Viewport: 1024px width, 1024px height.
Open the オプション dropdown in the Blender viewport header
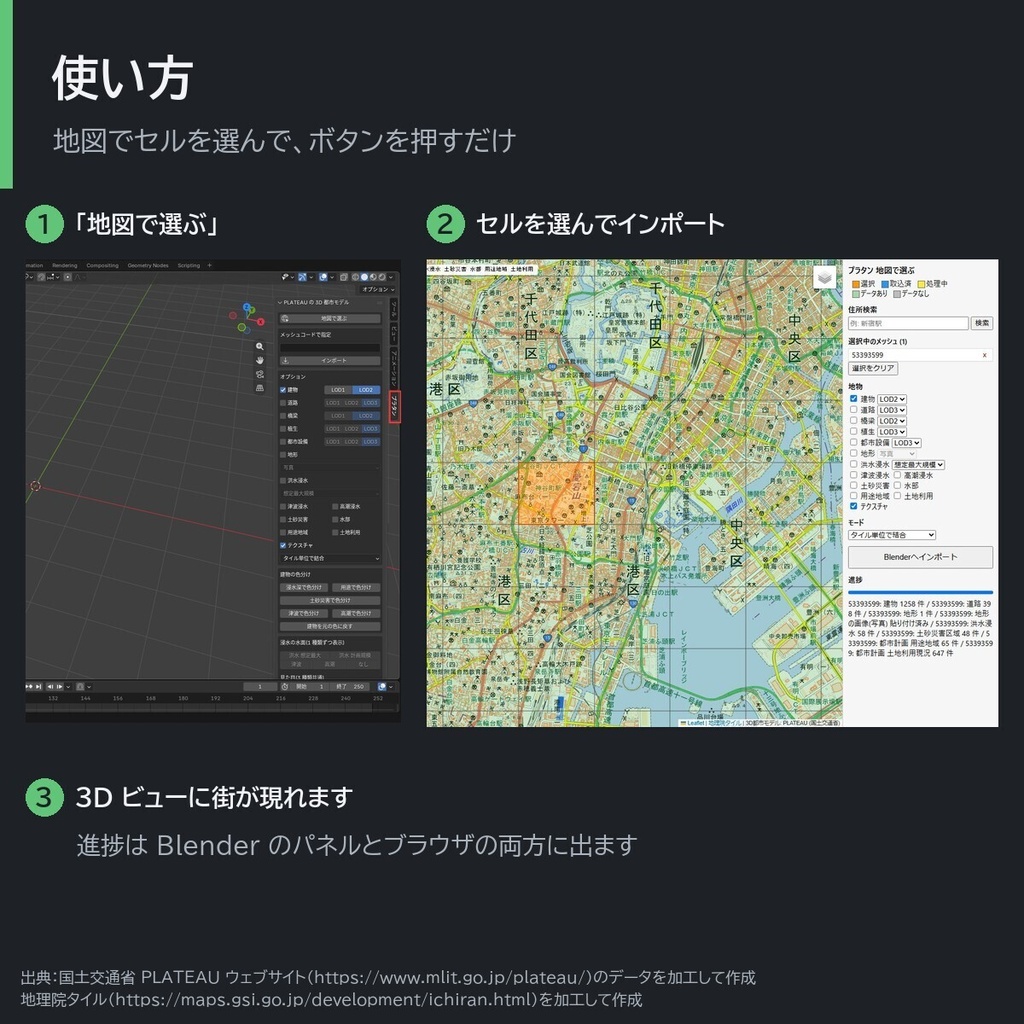(378, 289)
